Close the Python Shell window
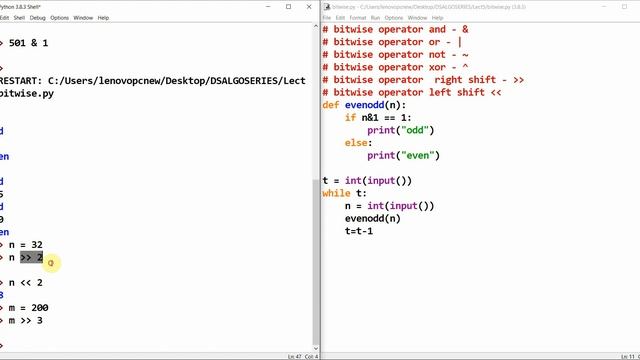This screenshot has width=640, height=360. click(x=309, y=7)
